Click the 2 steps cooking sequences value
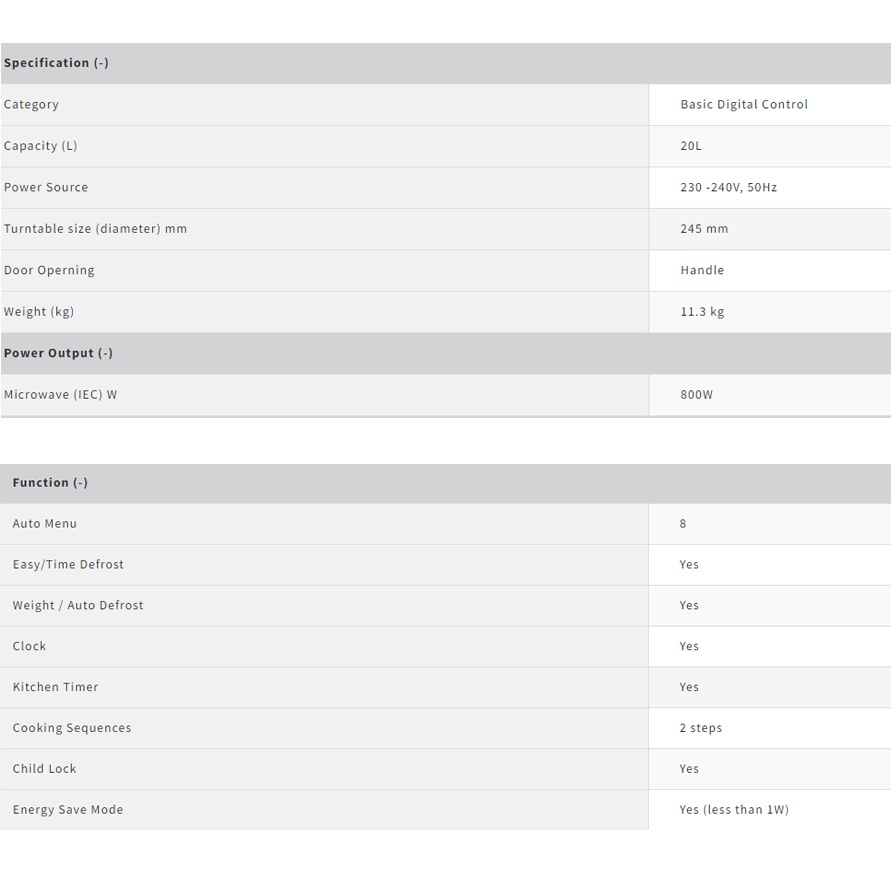The image size is (891, 891). pyautogui.click(x=700, y=728)
